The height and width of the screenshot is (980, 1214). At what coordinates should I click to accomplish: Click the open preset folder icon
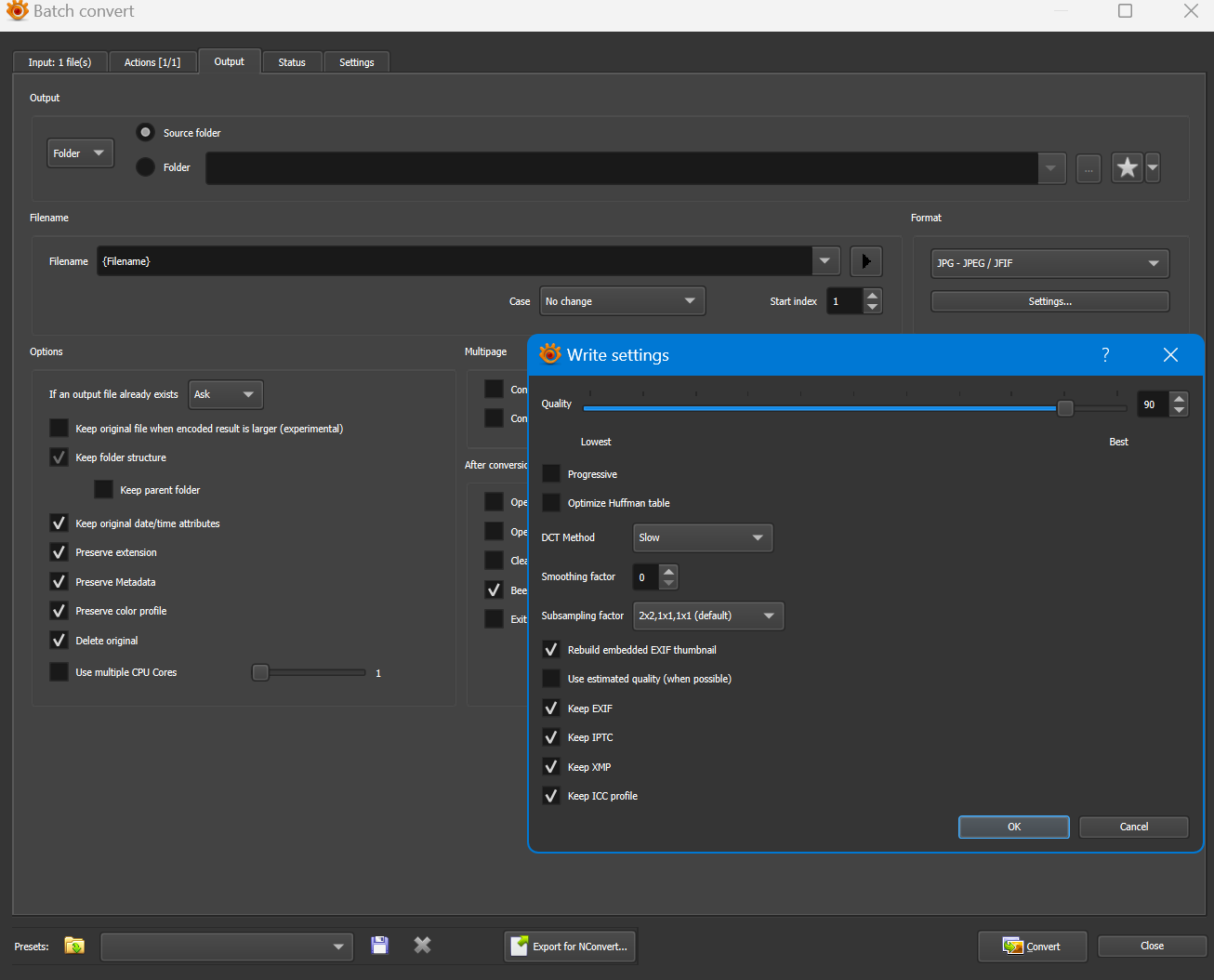point(74,946)
